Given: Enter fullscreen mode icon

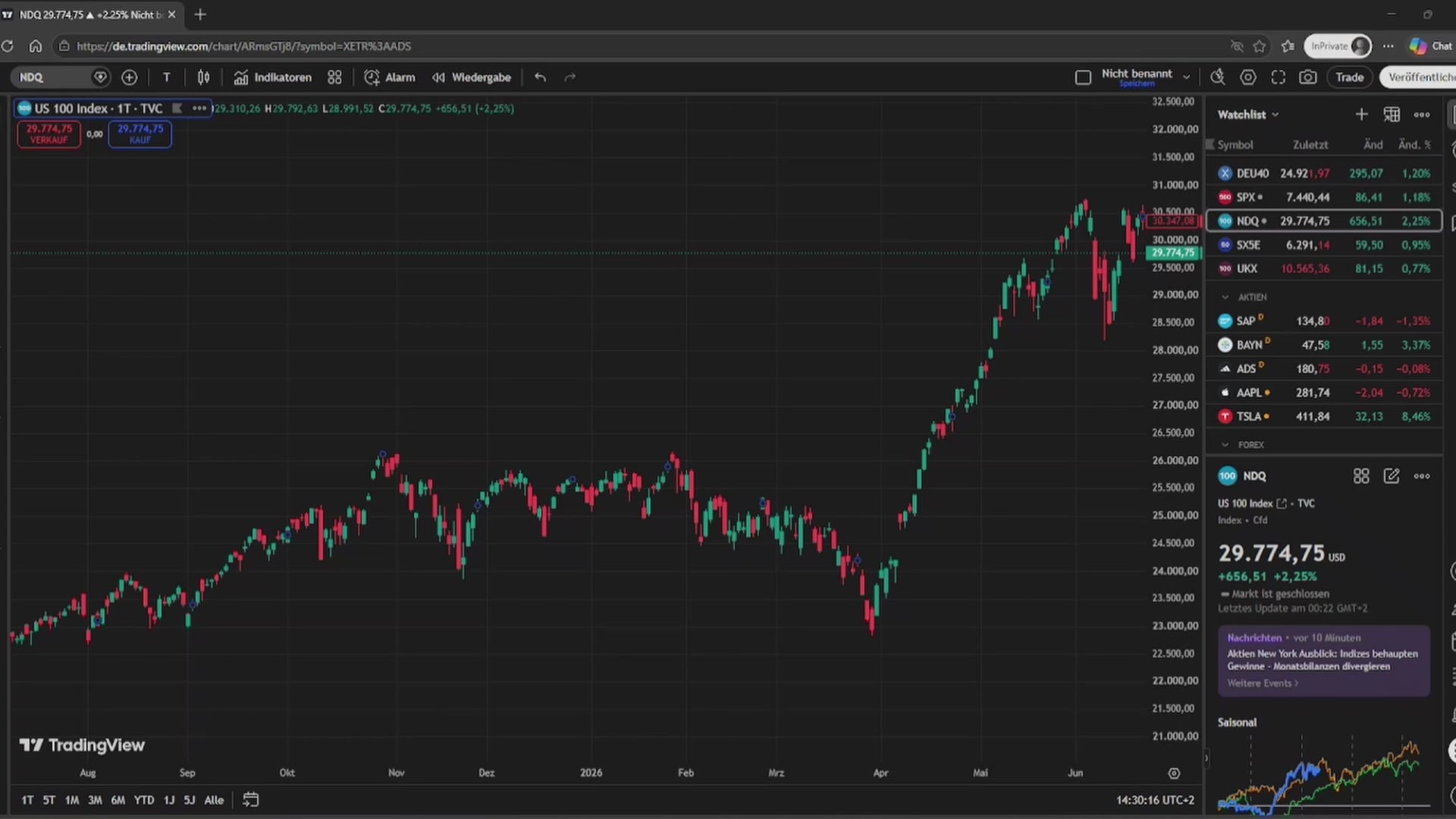Looking at the screenshot, I should (1279, 77).
